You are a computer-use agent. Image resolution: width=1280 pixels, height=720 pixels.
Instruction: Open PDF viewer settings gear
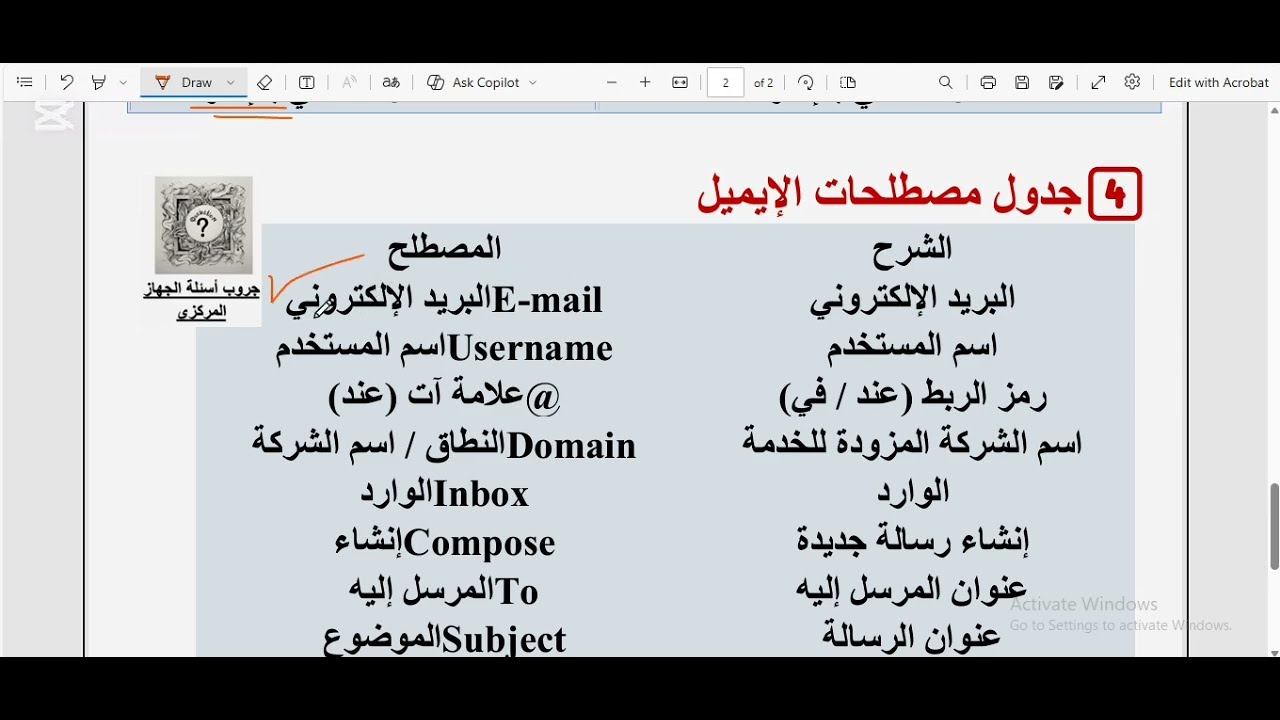click(x=1132, y=83)
